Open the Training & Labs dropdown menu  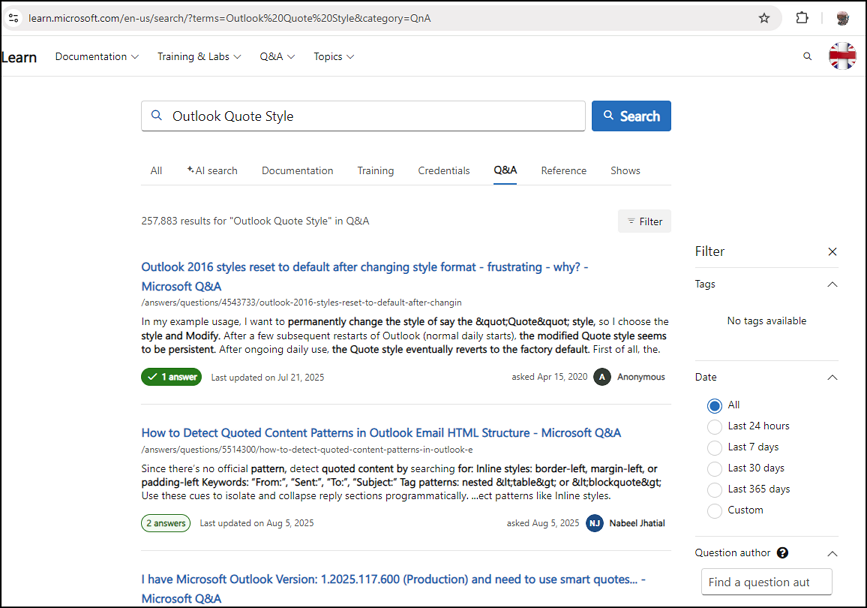pos(199,56)
